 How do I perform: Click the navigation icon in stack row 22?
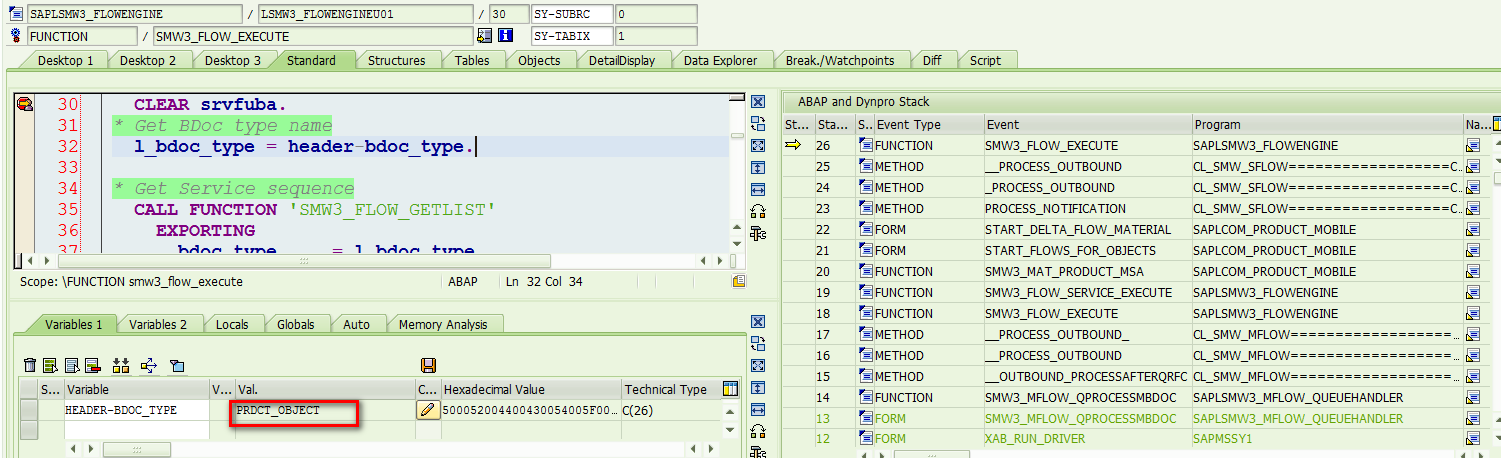click(1473, 230)
